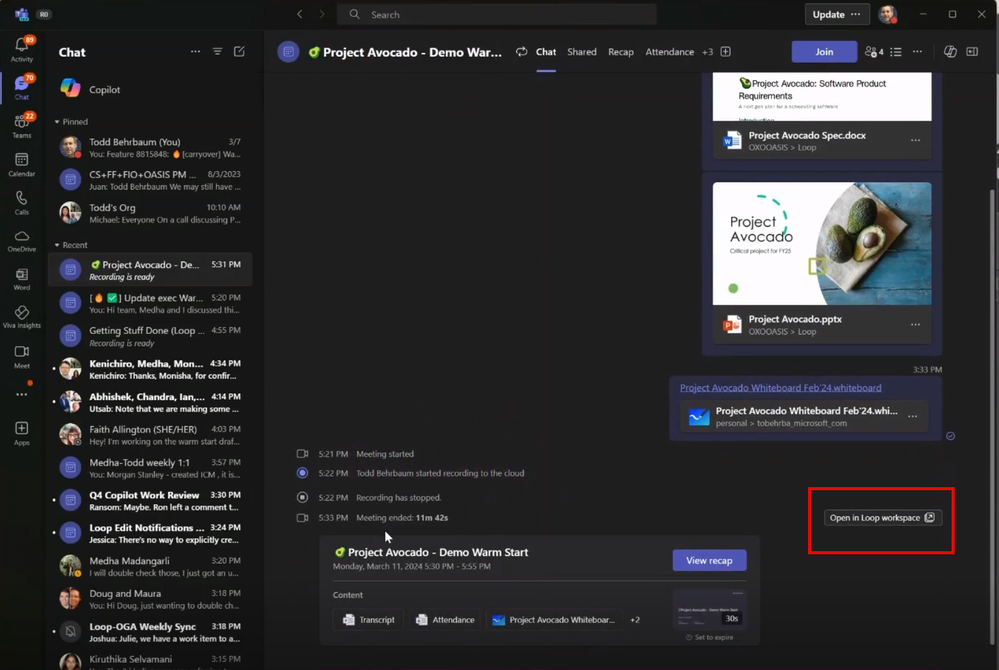999x670 pixels.
Task: Open Copilot icon in the chat header
Action: click(x=950, y=52)
